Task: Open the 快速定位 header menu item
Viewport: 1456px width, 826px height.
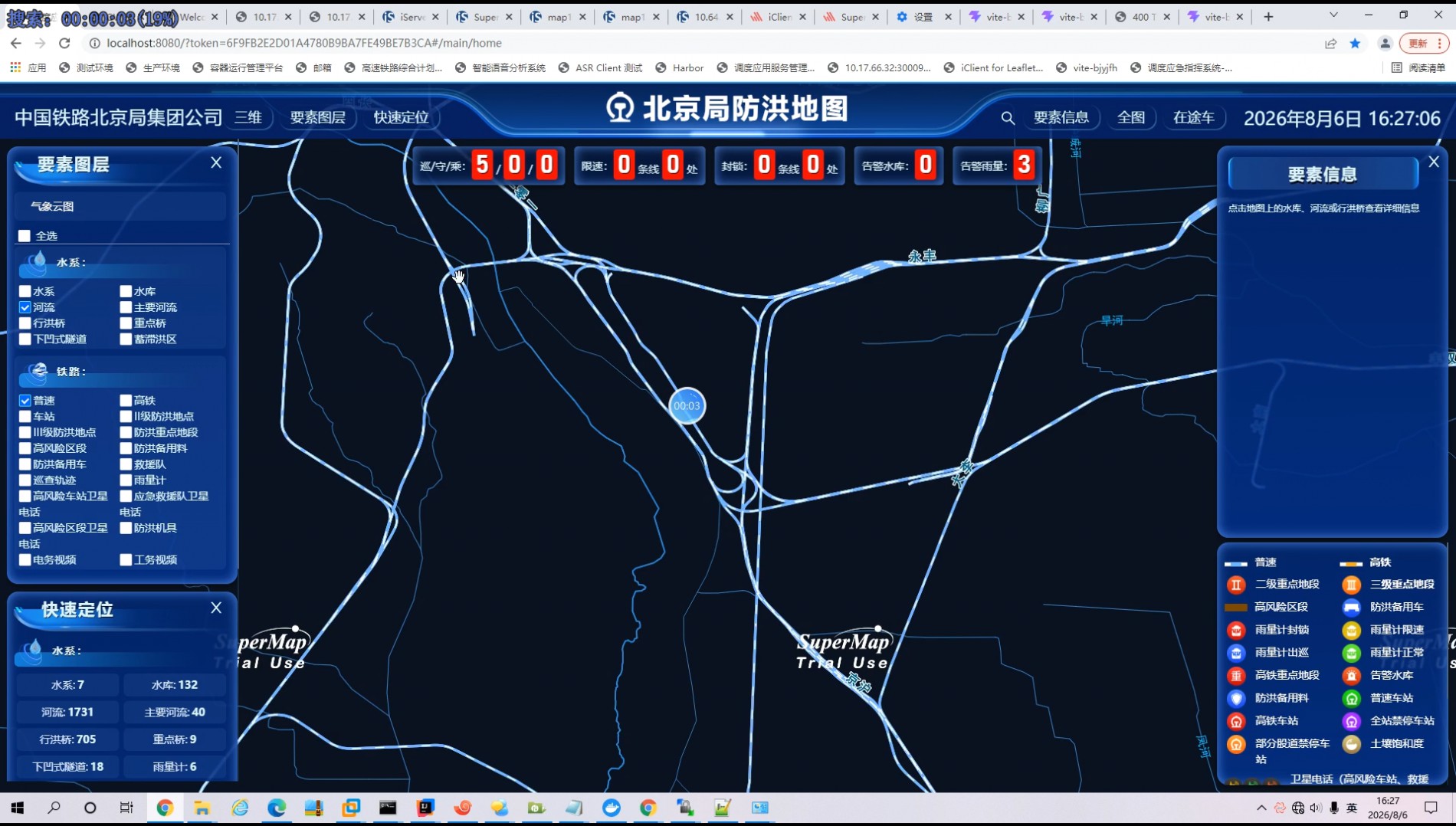Action: tap(401, 117)
